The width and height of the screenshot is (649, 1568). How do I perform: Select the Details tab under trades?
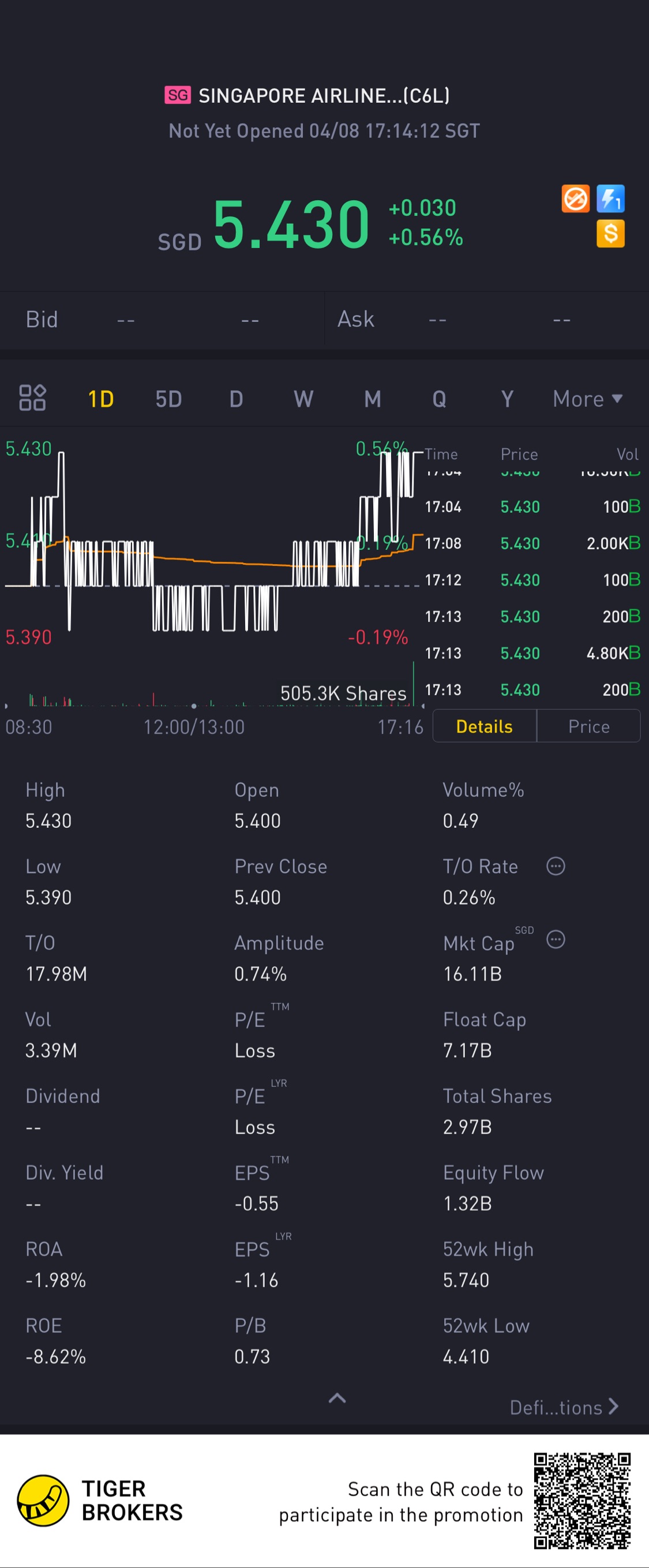[485, 726]
